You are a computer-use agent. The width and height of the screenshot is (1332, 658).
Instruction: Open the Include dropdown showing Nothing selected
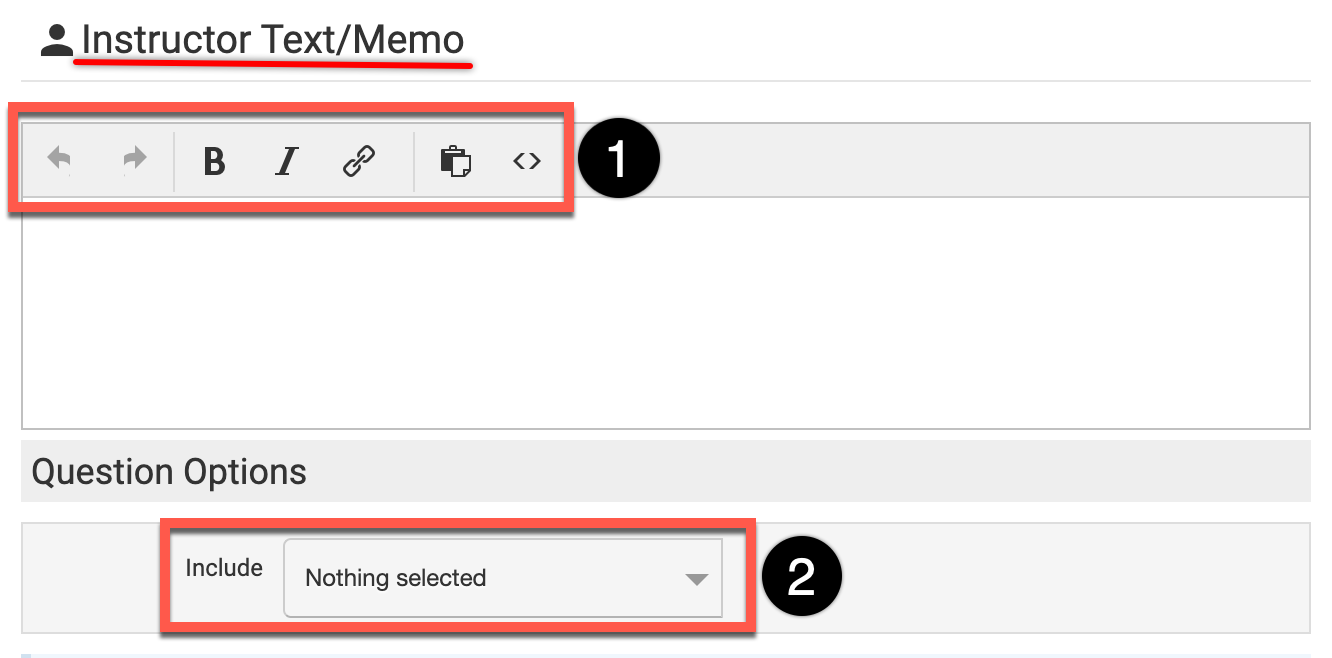point(502,578)
